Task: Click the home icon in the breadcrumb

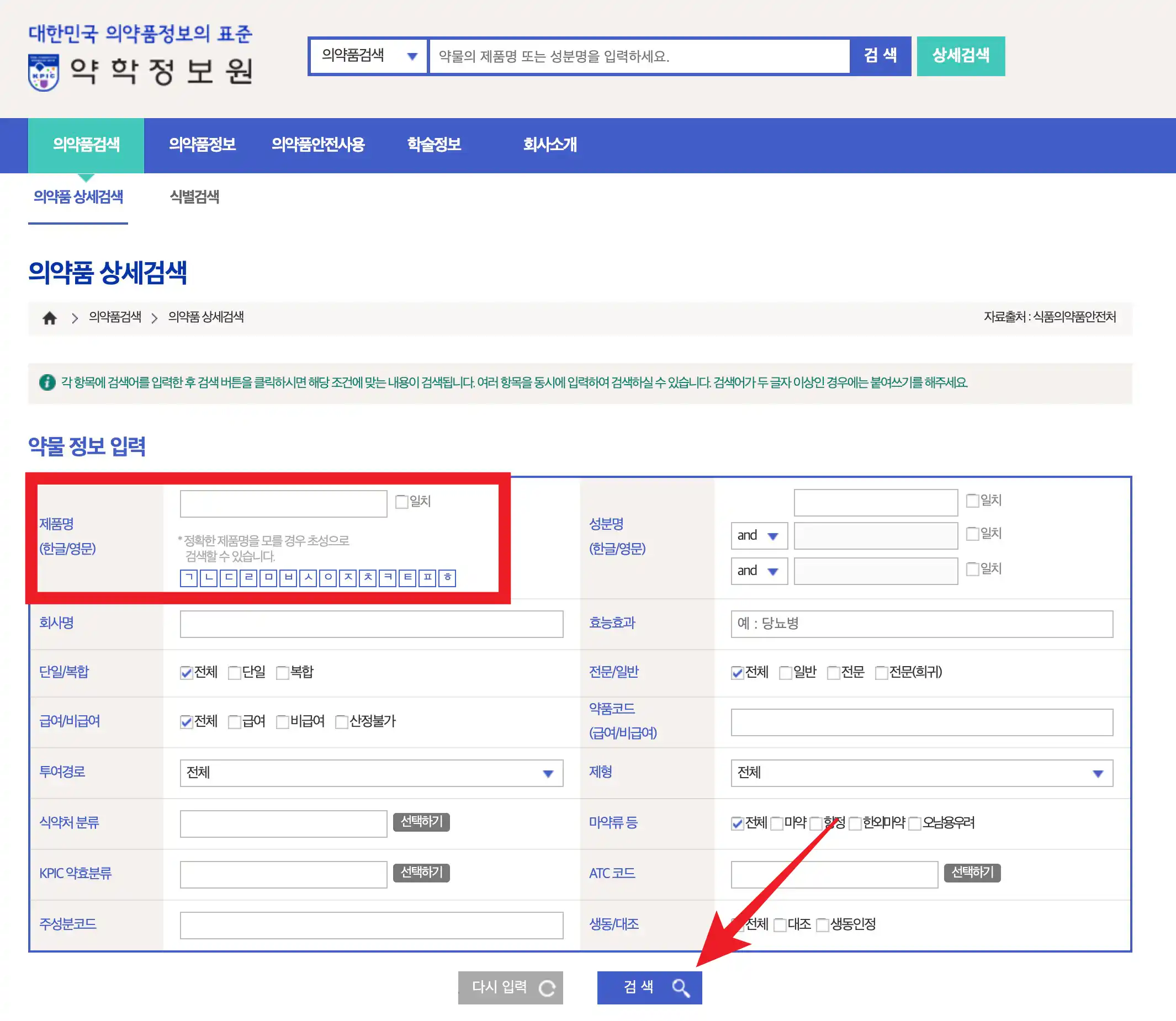Action: pos(50,318)
